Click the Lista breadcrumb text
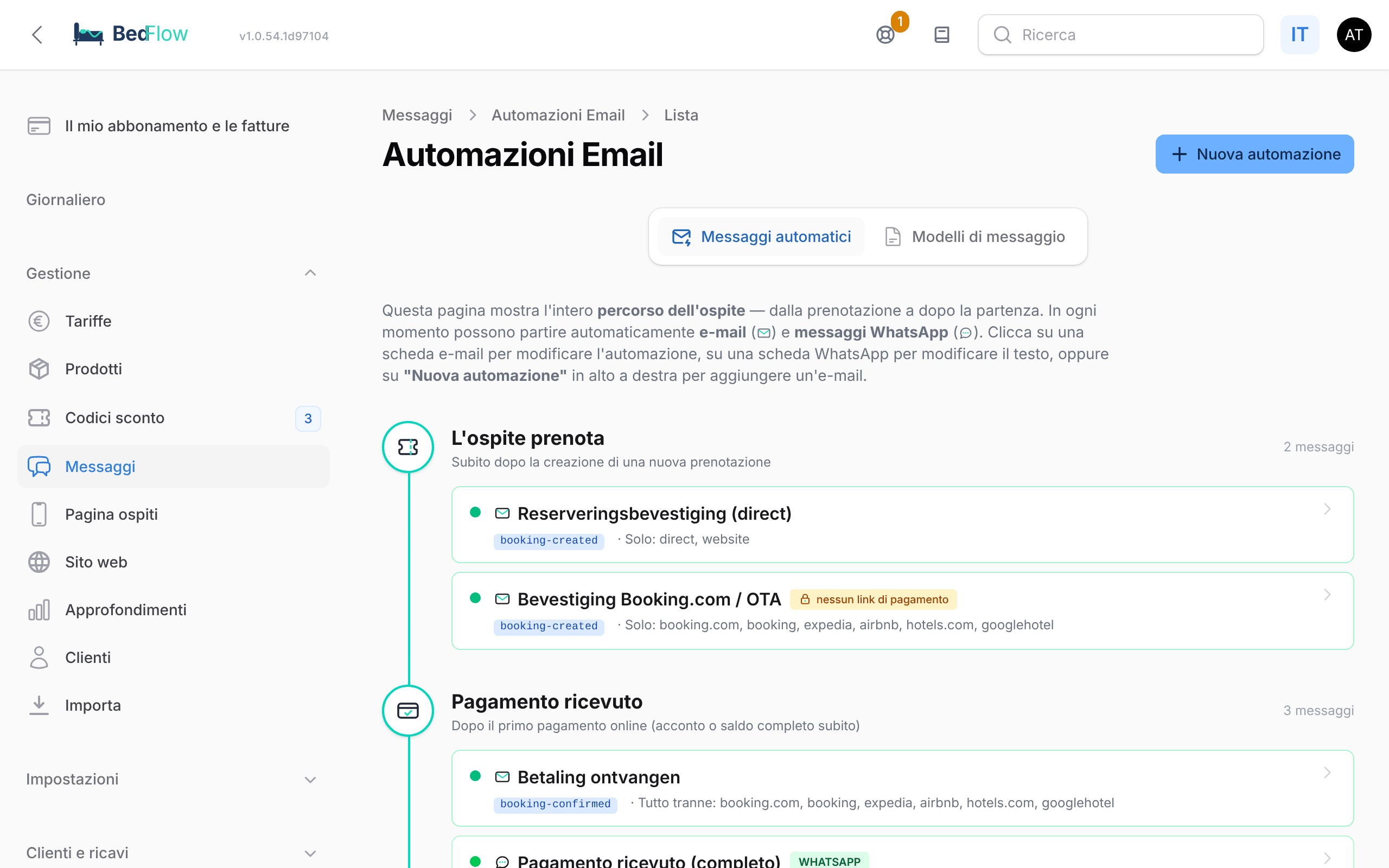This screenshot has width=1389, height=868. click(681, 115)
